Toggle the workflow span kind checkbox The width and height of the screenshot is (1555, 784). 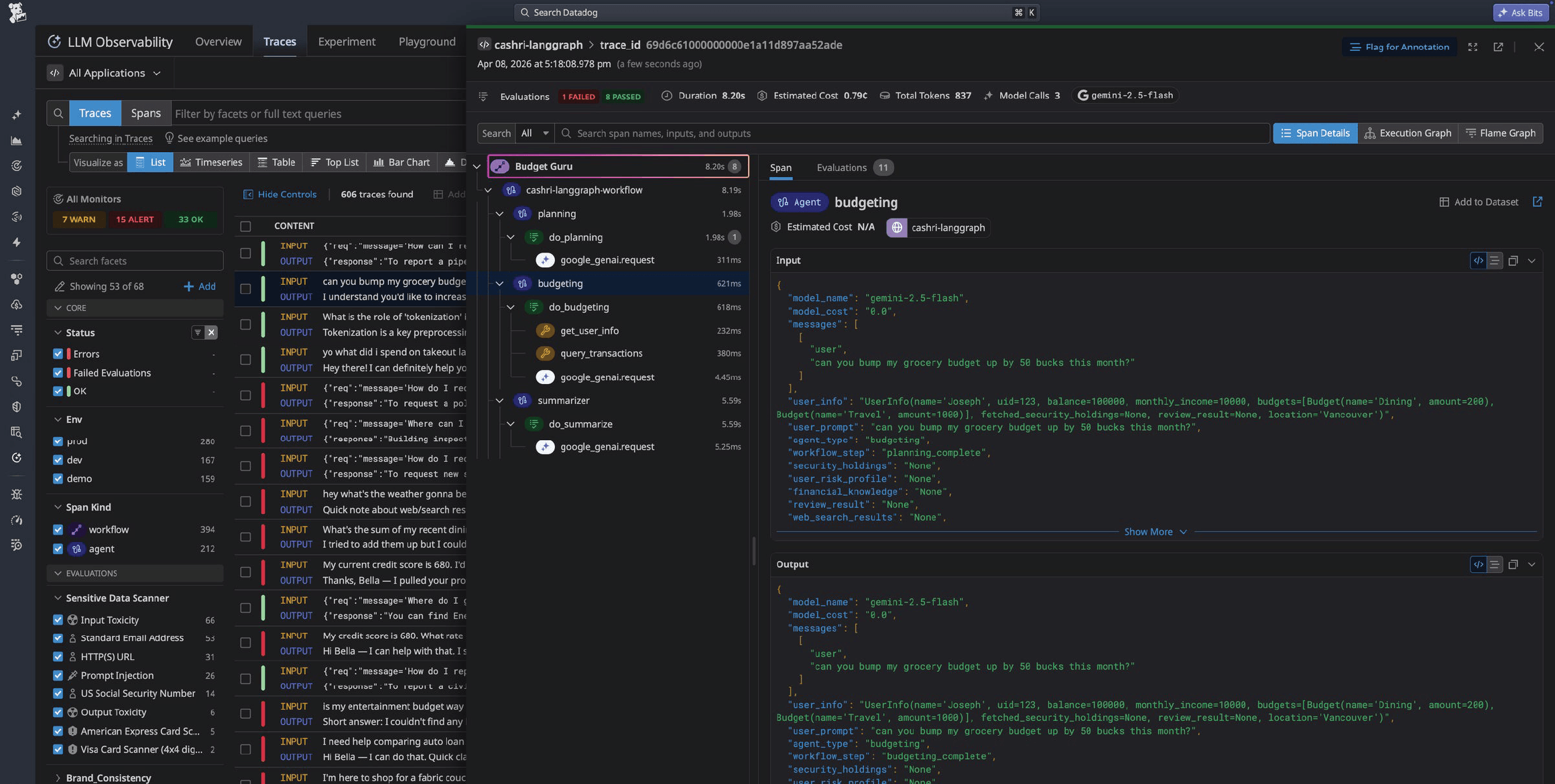click(58, 529)
